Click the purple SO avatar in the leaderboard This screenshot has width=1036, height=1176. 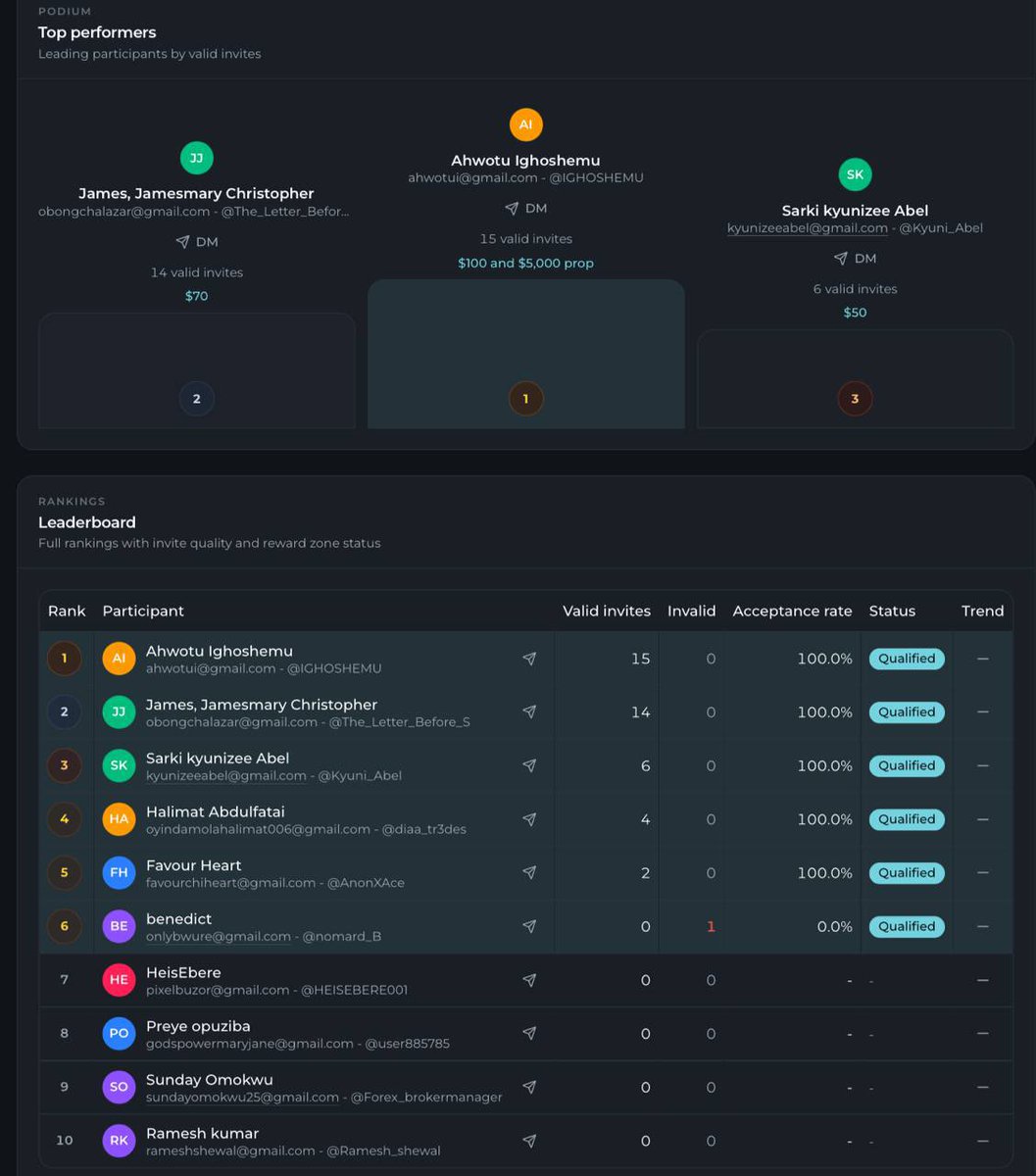pos(119,1087)
